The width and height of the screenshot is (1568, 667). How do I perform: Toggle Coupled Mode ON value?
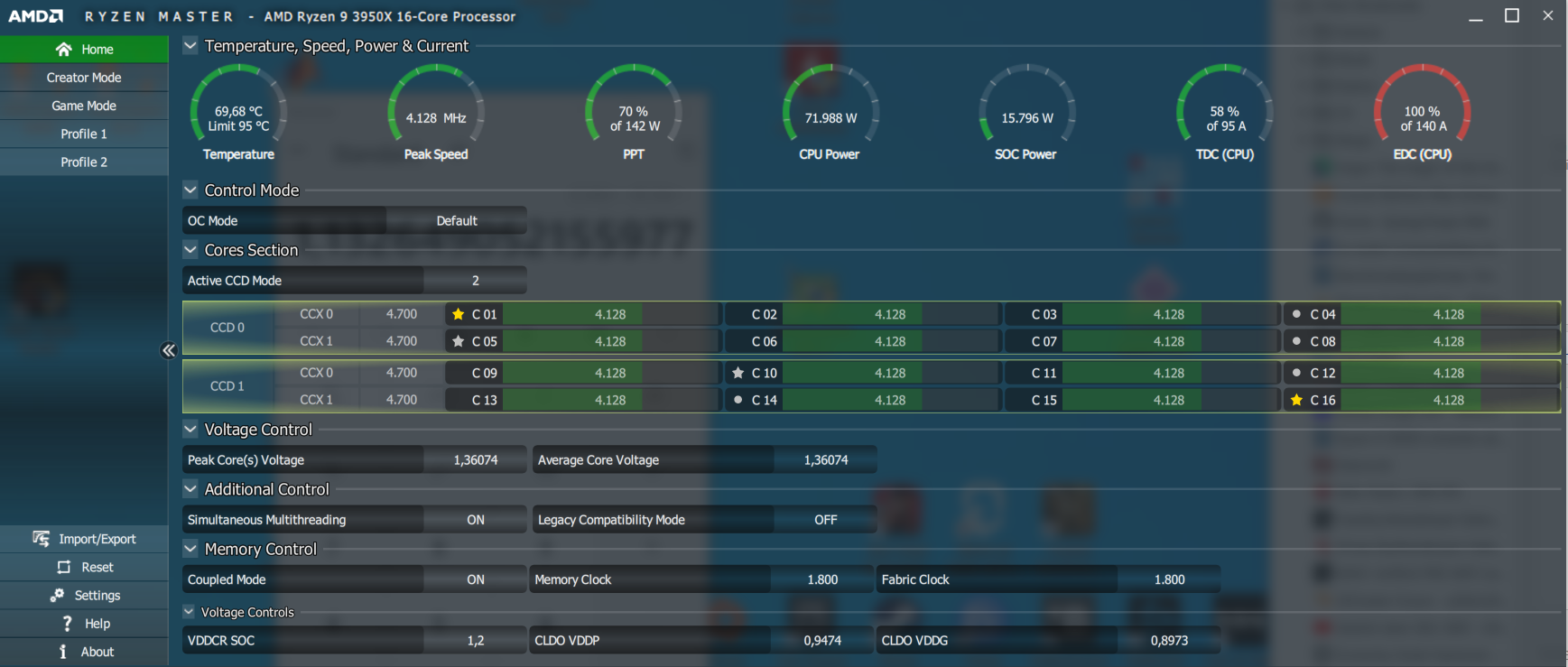click(475, 579)
